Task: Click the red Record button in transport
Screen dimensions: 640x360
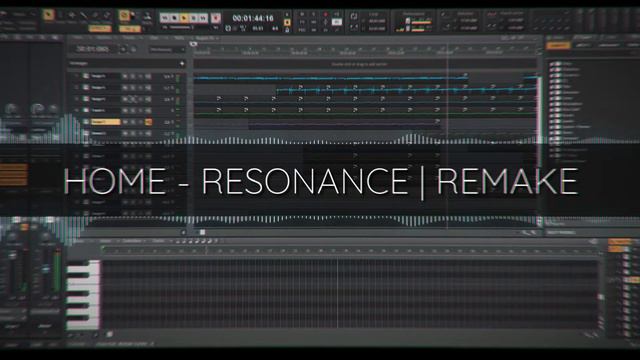Action: [x=216, y=18]
